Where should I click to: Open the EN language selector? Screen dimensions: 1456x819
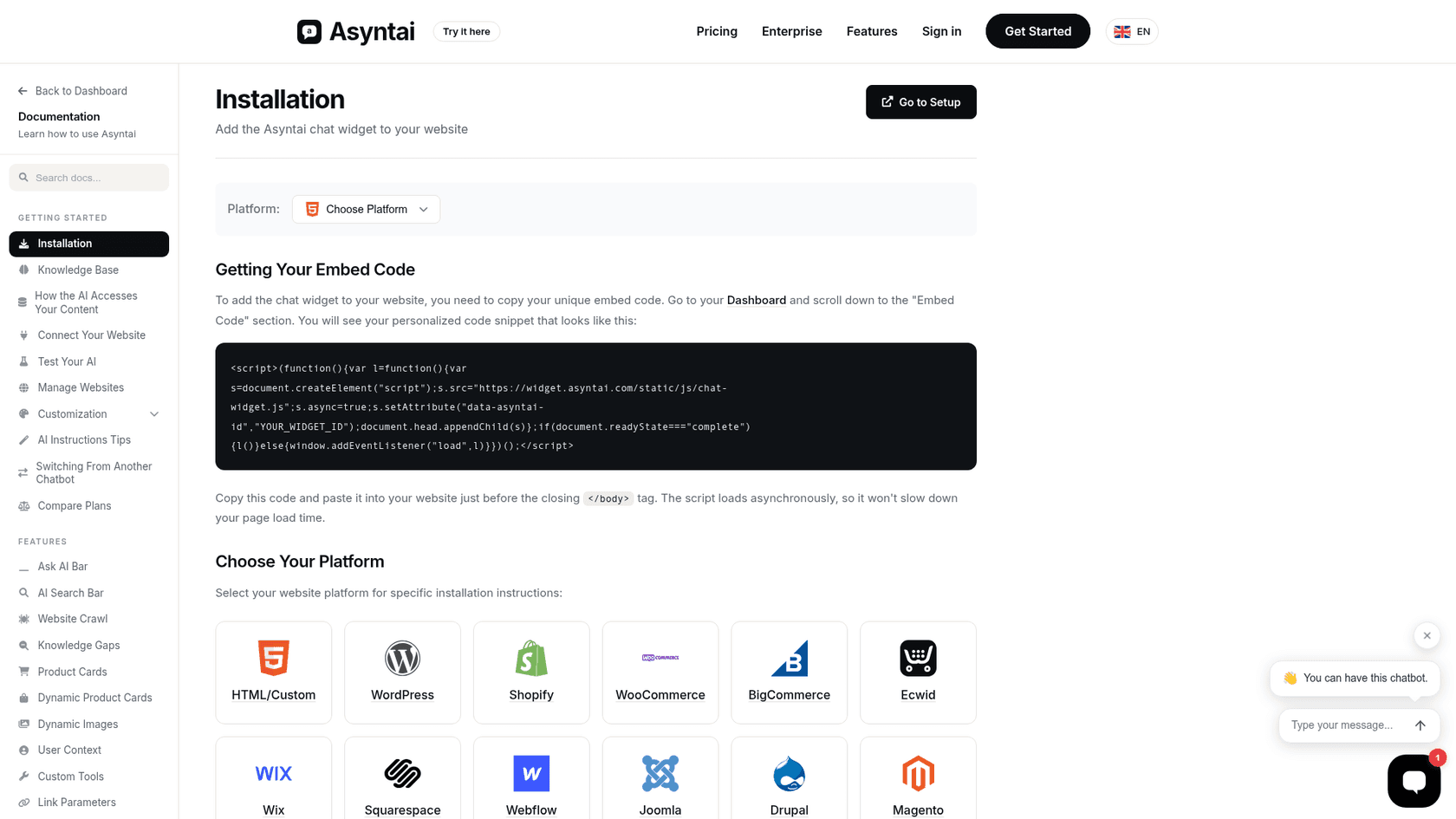pos(1132,31)
